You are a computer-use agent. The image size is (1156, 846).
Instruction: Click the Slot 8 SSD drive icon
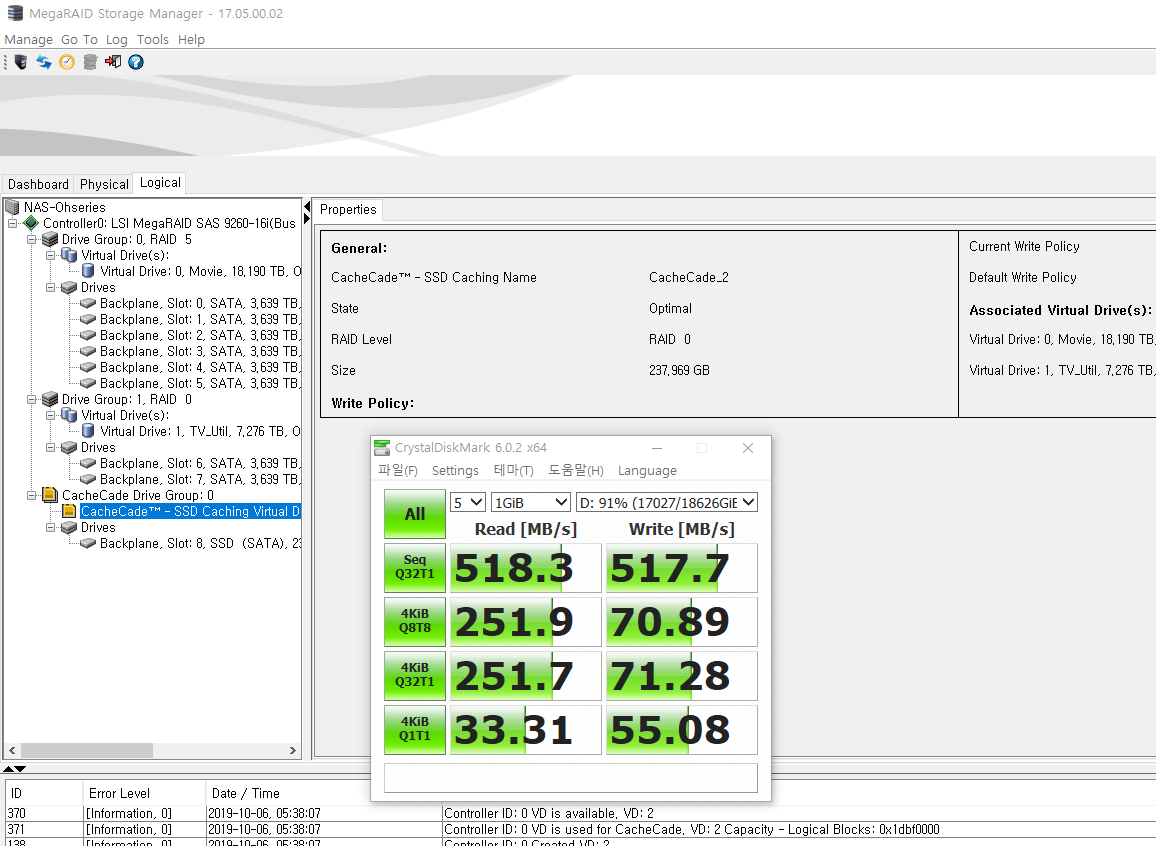click(88, 543)
